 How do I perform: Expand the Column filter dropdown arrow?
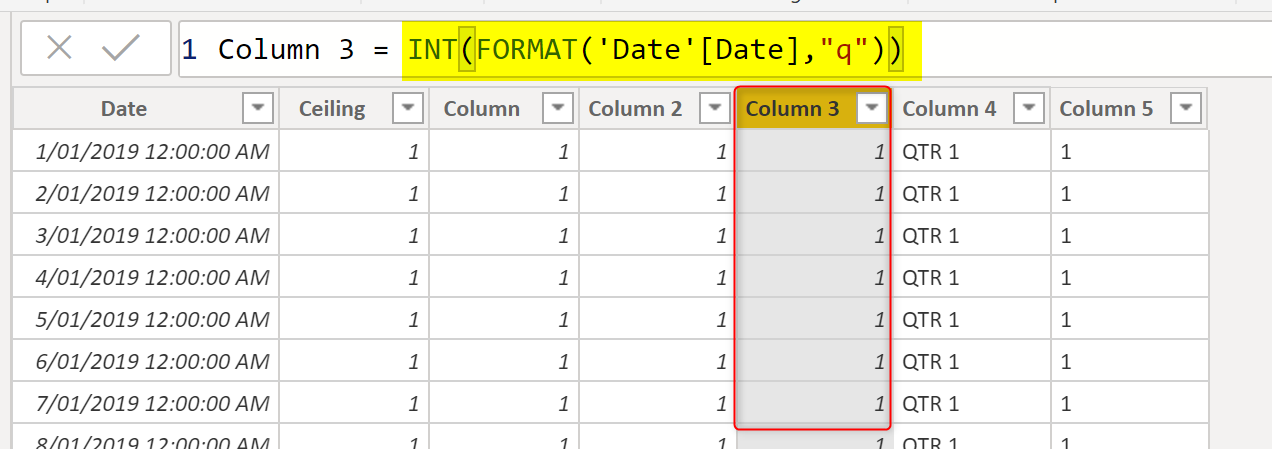[558, 108]
